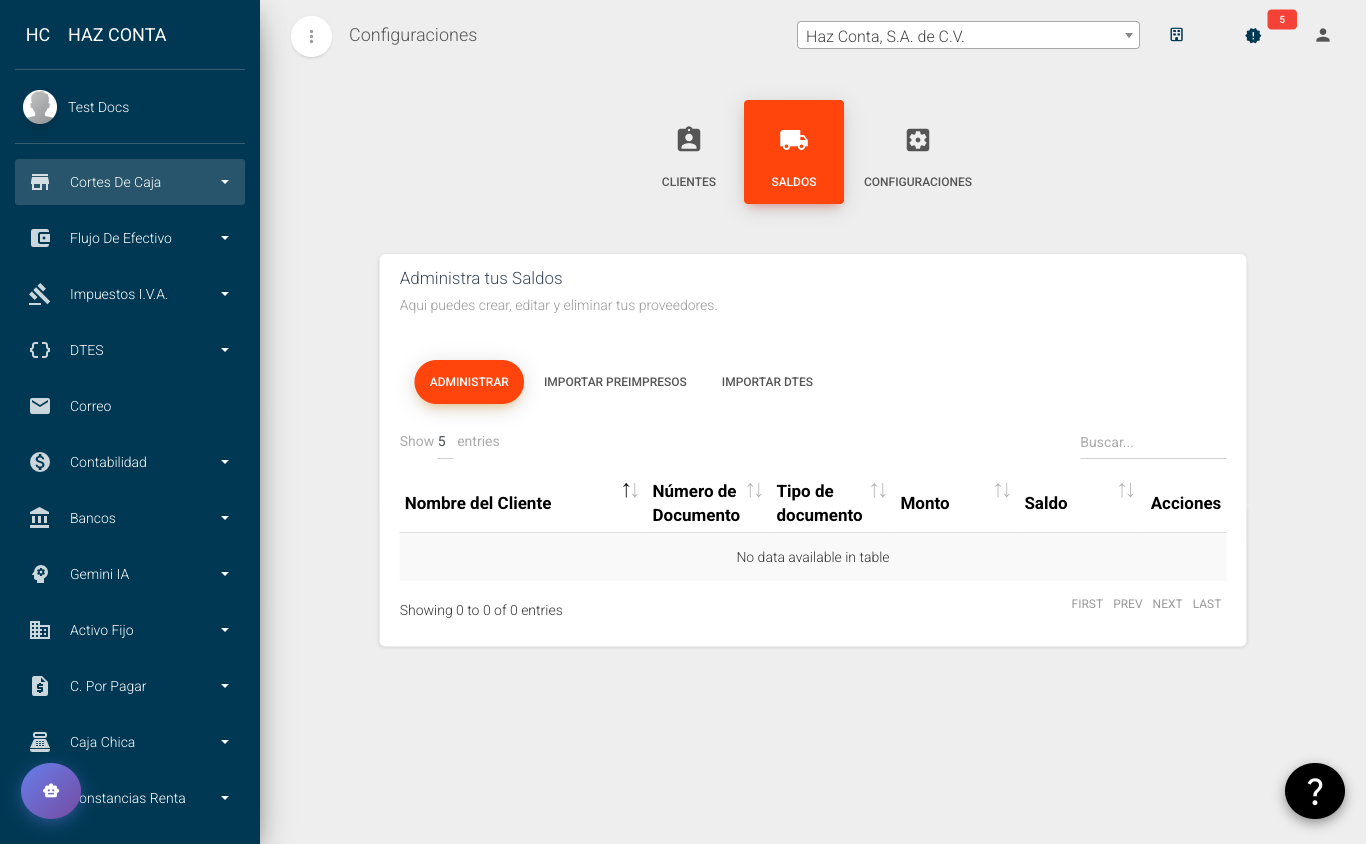Switch to the IMPORTAR PREIMPRESOS tab
The image size is (1366, 844).
(x=615, y=381)
